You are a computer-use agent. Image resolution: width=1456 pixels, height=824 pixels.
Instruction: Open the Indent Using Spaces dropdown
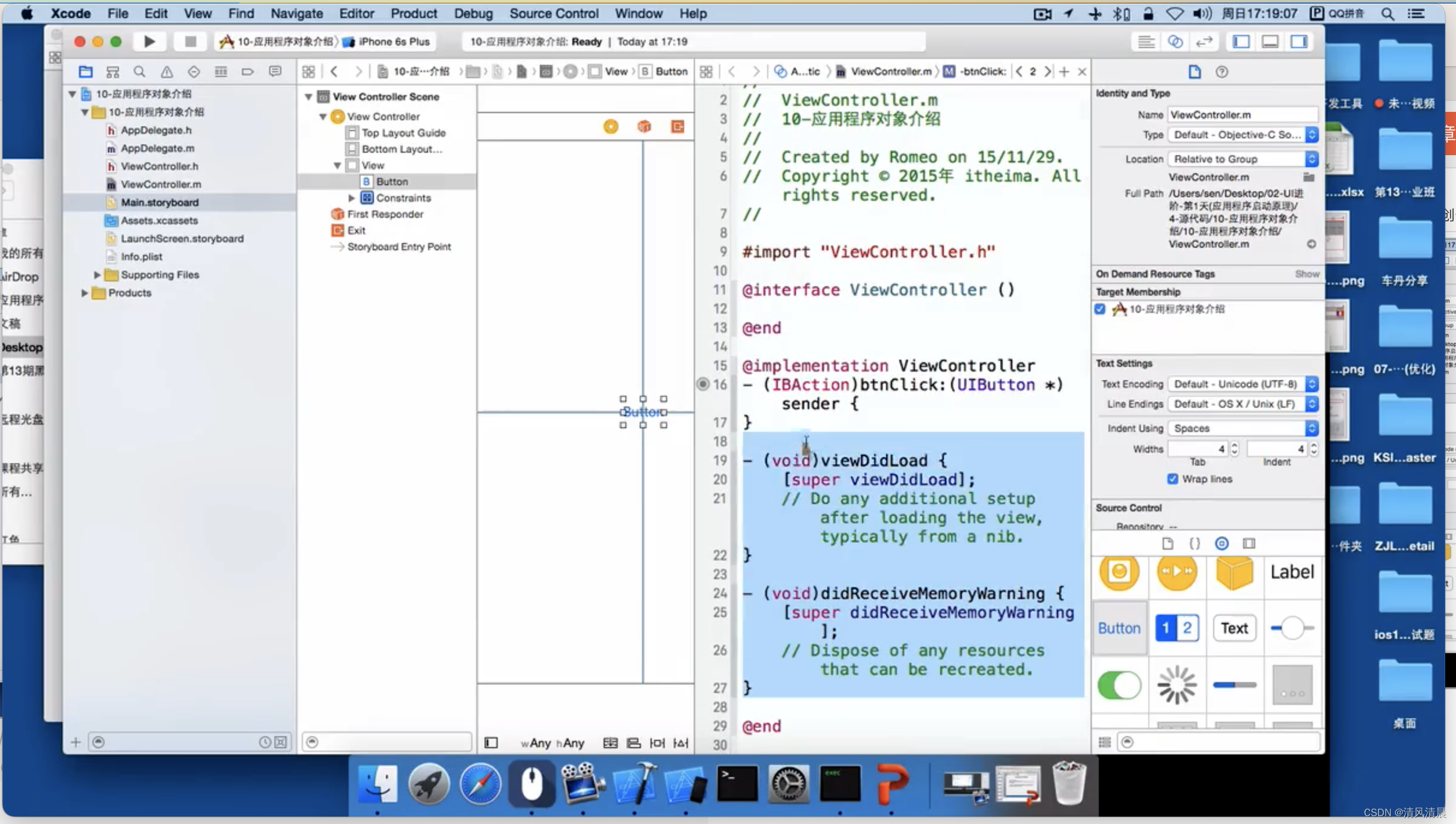tap(1243, 428)
